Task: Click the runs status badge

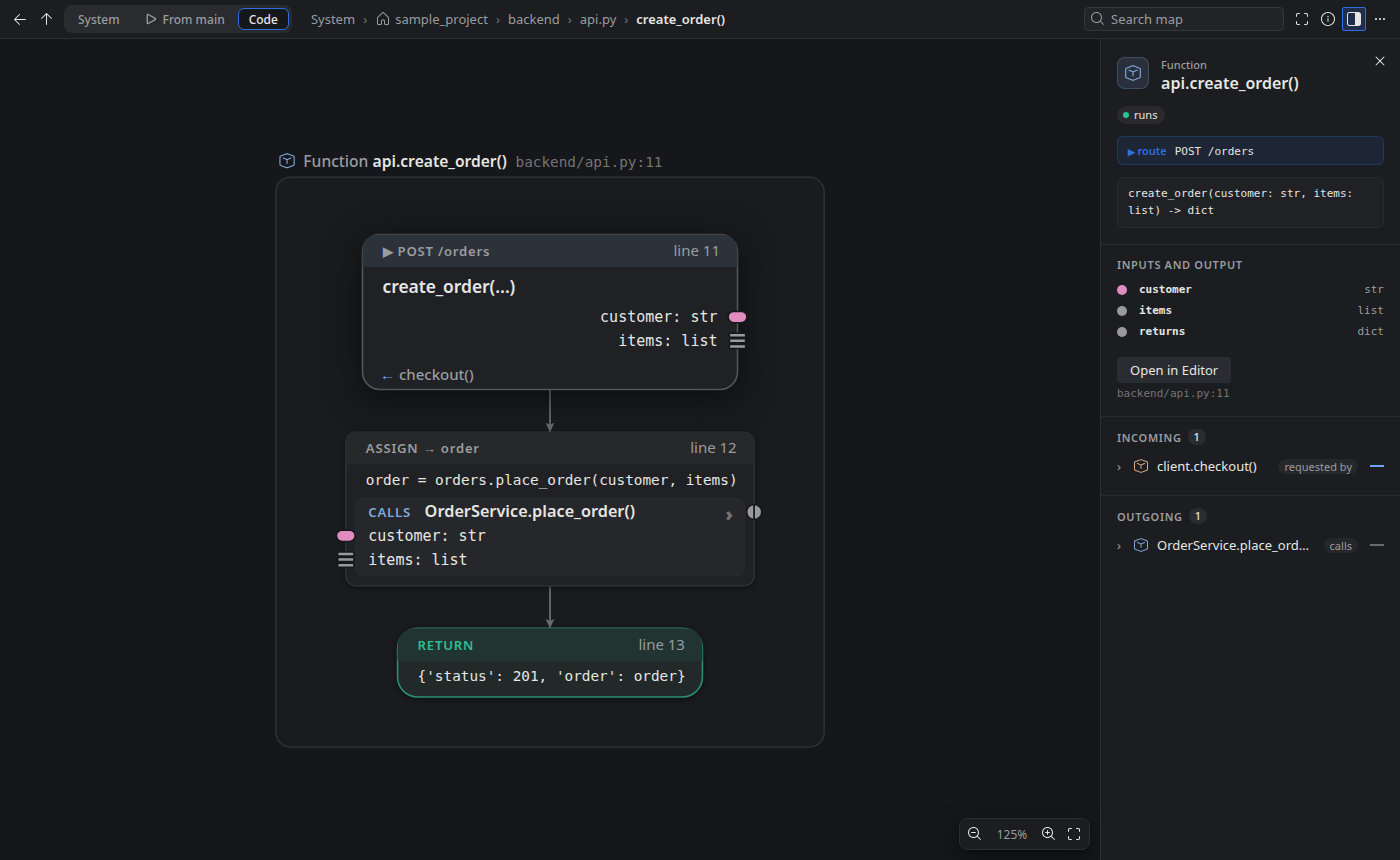Action: (x=1141, y=115)
